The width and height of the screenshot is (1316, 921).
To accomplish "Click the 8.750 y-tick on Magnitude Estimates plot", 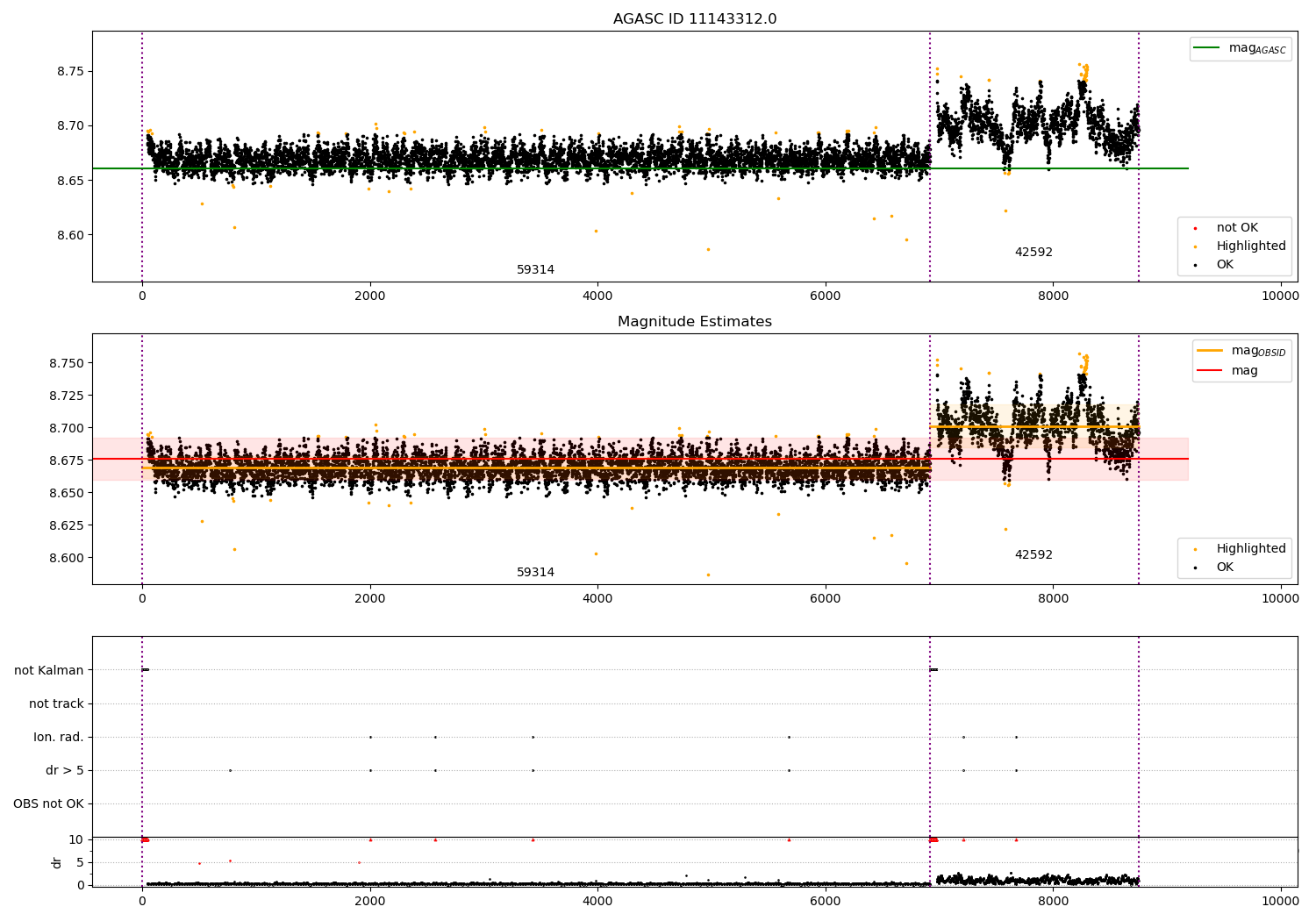I will point(68,363).
